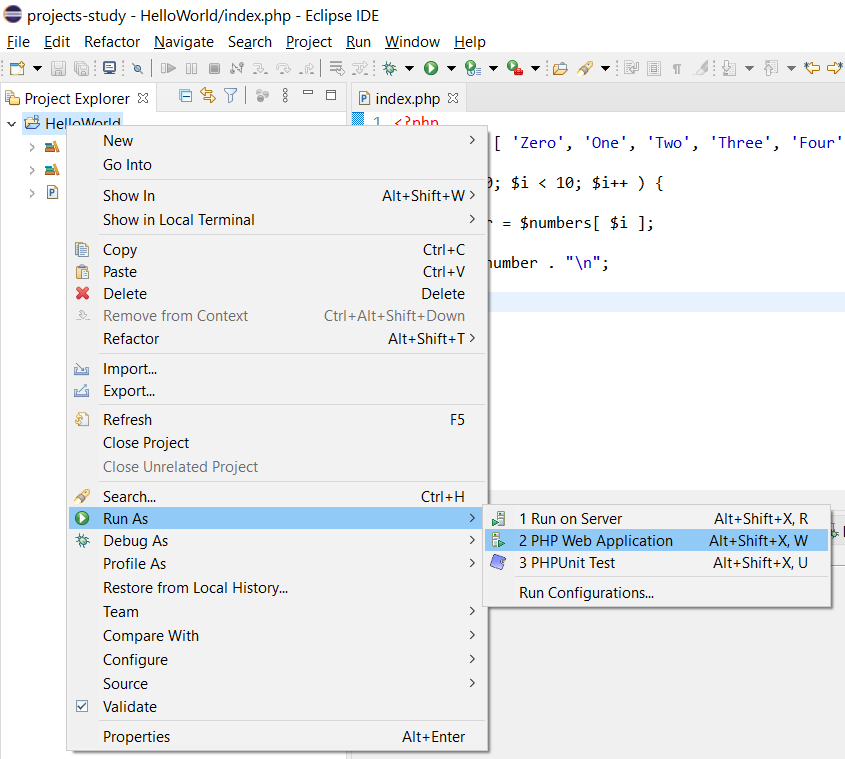Collapse the HelloWorld project tree node
This screenshot has width=845, height=759.
pos(11,124)
